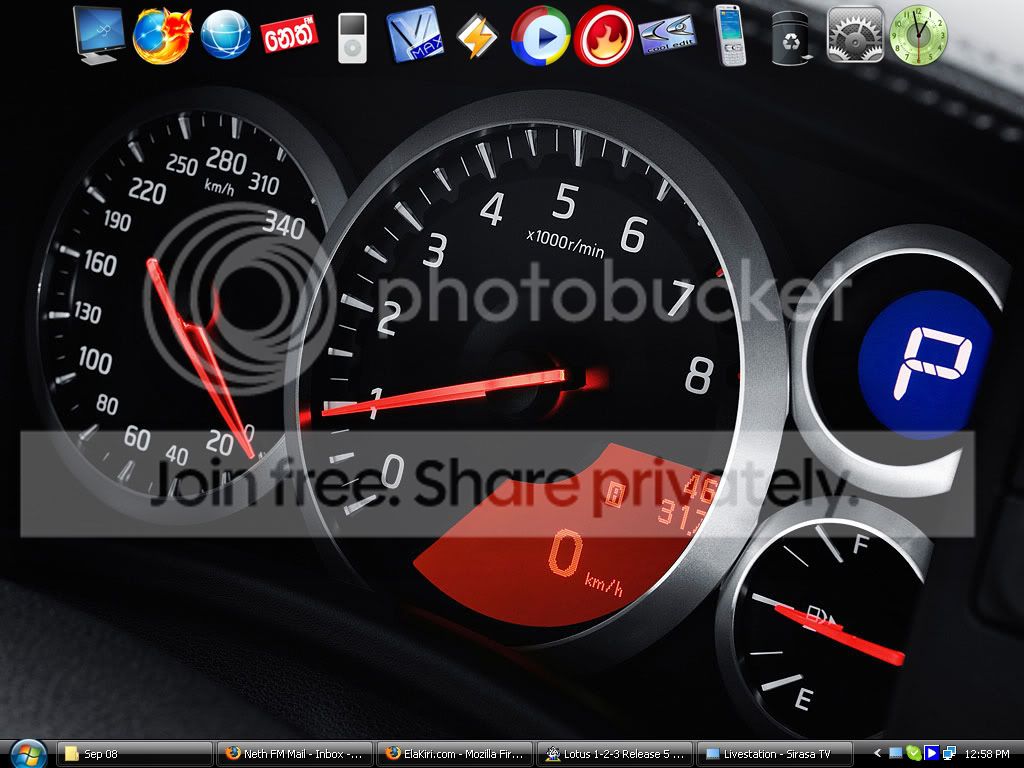The height and width of the screenshot is (768, 1024).
Task: Open the blue globe network icon
Action: (225, 35)
